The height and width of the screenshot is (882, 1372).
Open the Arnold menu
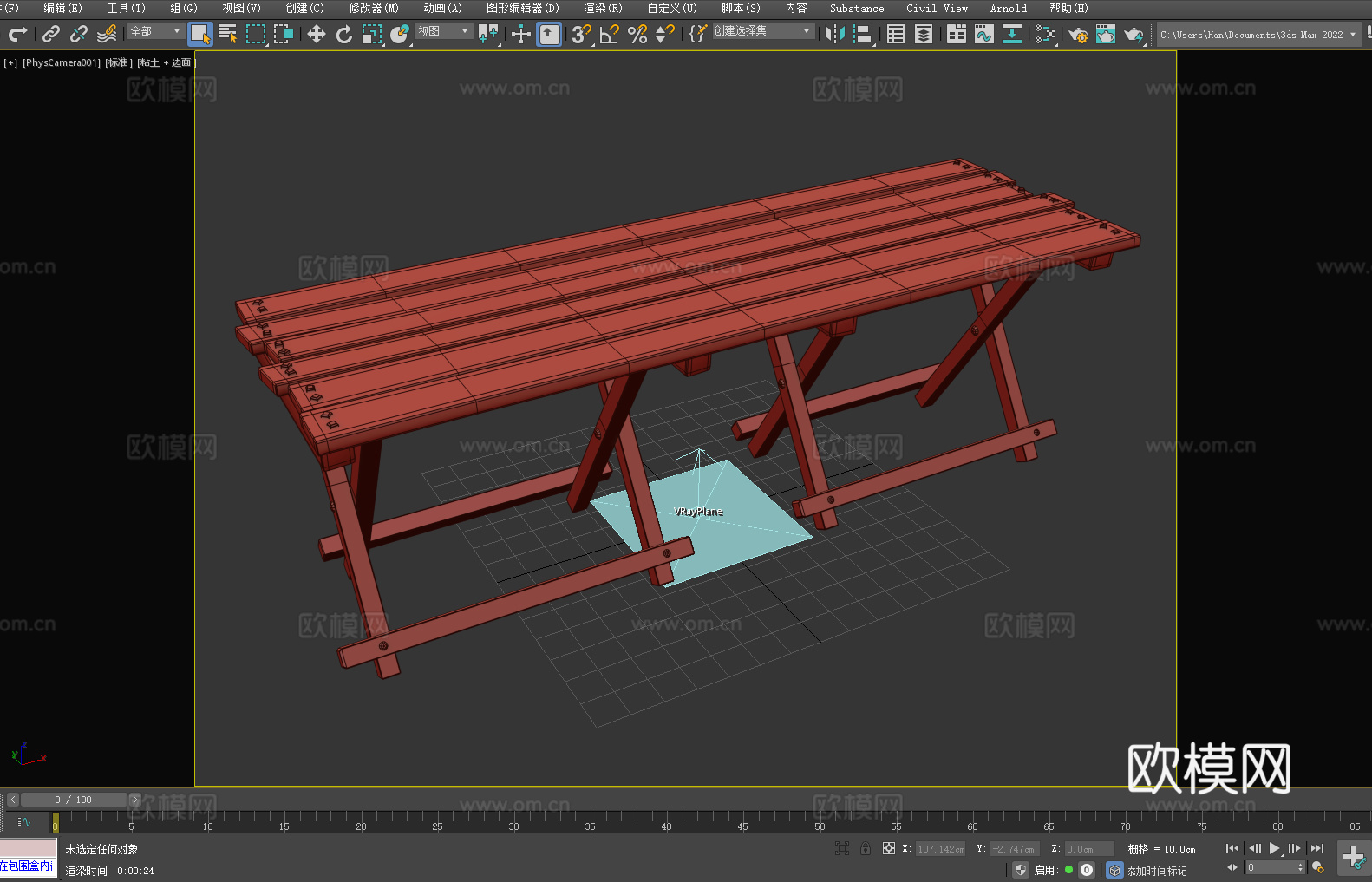1009,9
